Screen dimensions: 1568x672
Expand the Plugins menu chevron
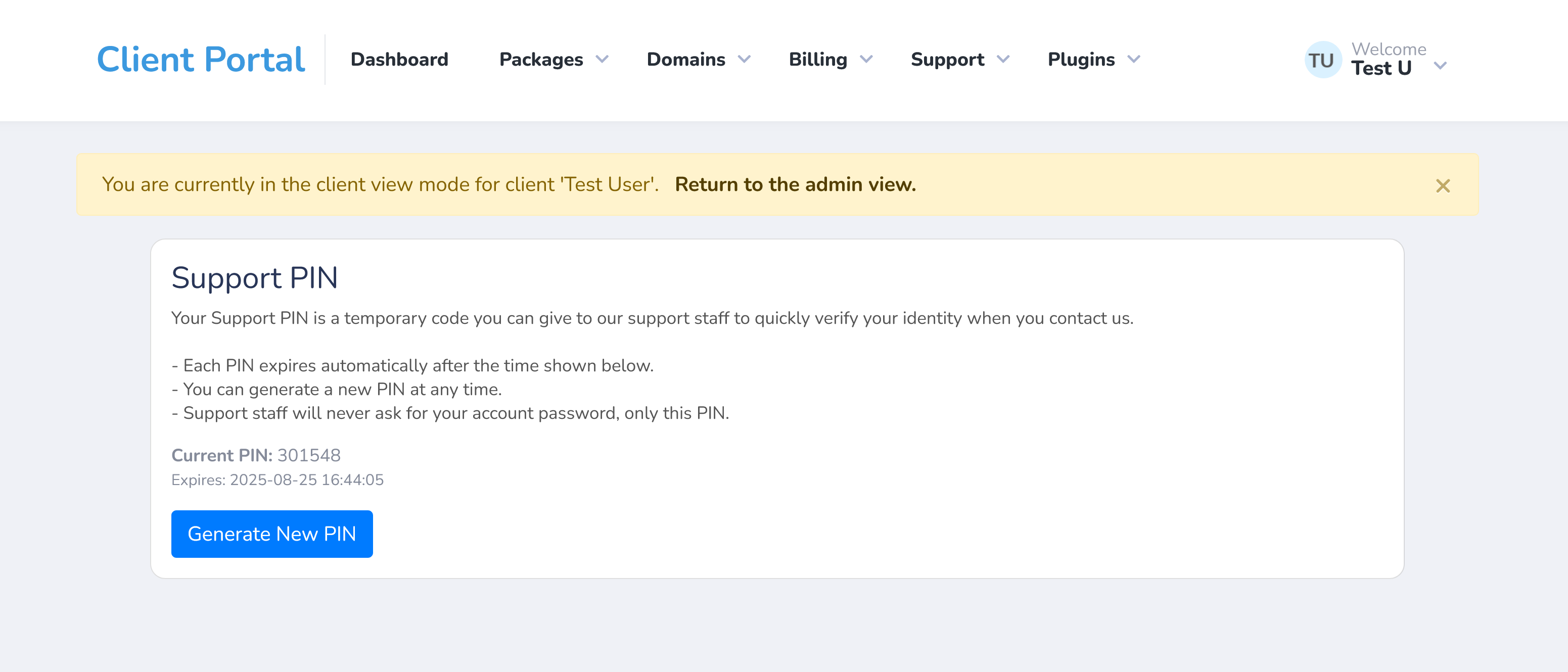(1133, 59)
